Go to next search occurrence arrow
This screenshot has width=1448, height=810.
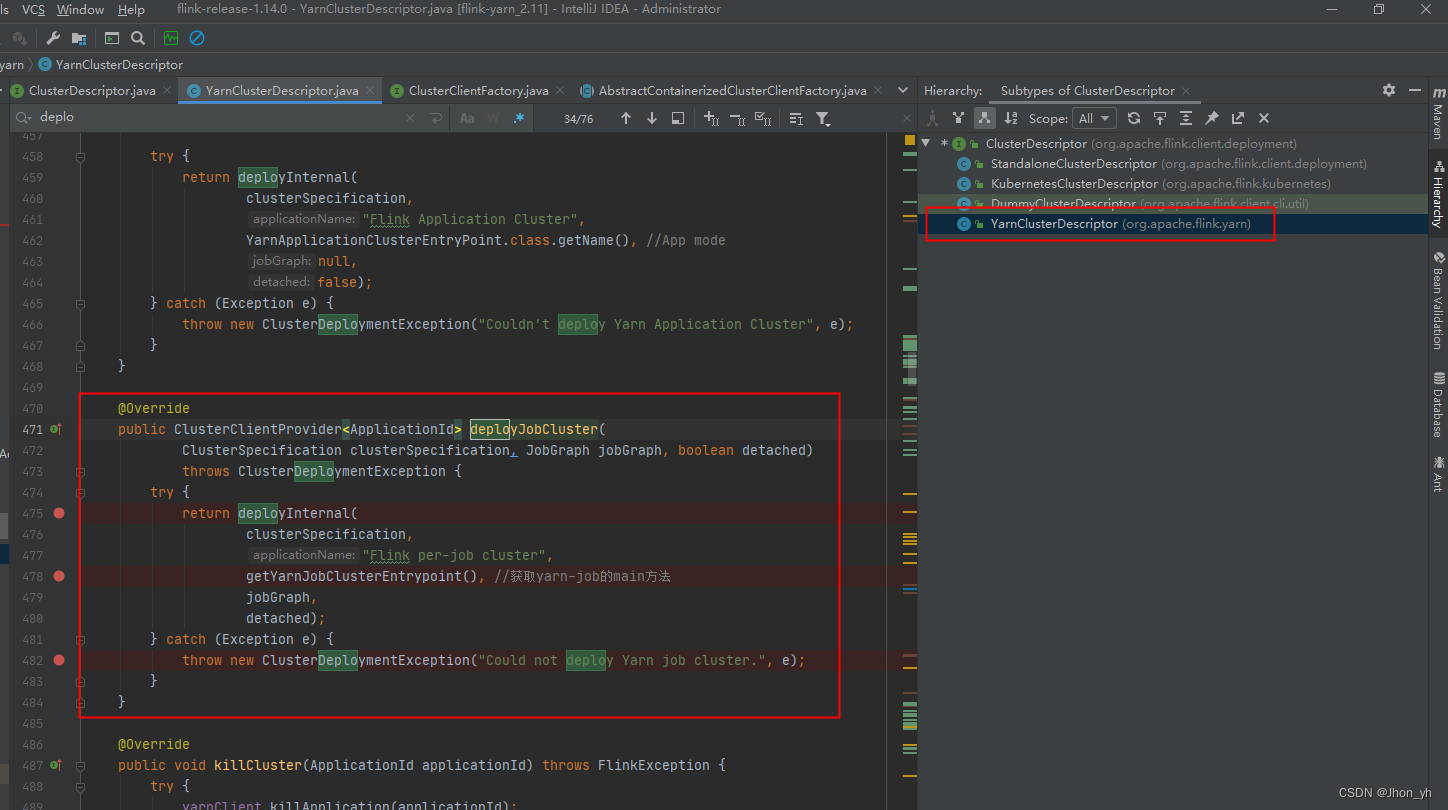(652, 118)
